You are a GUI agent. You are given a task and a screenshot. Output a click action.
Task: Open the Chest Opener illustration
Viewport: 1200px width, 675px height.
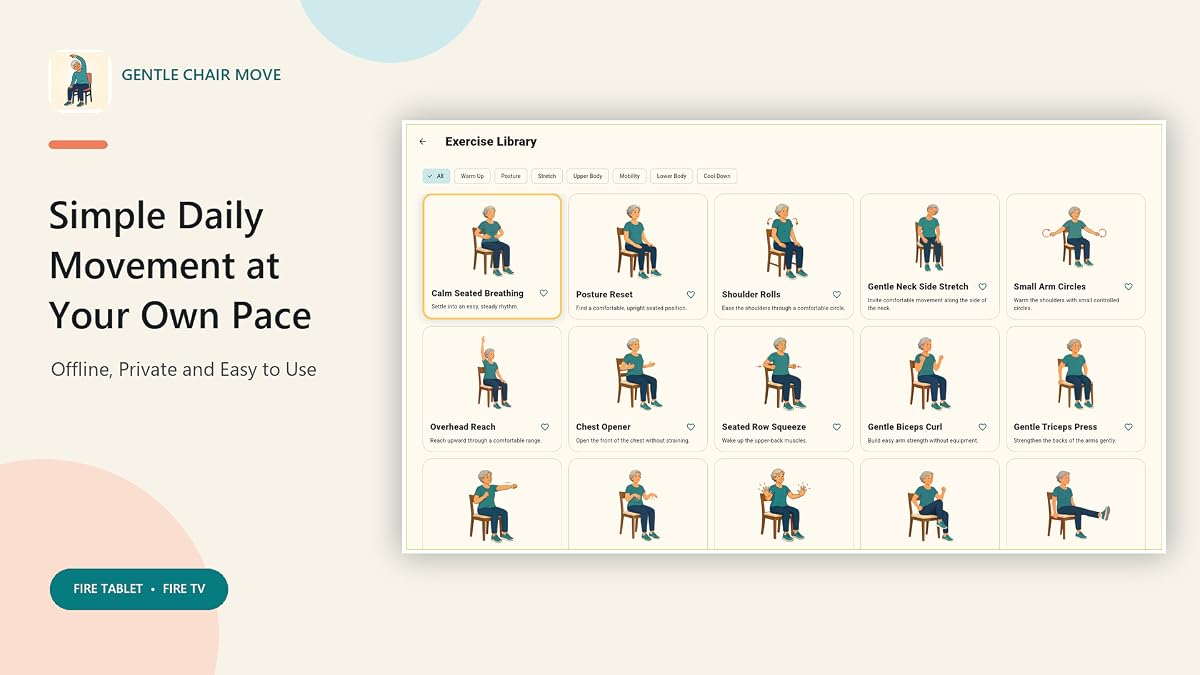click(636, 373)
